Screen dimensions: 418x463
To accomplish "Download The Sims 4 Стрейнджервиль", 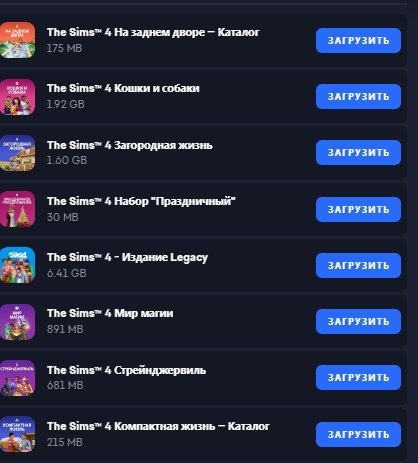I will point(358,377).
